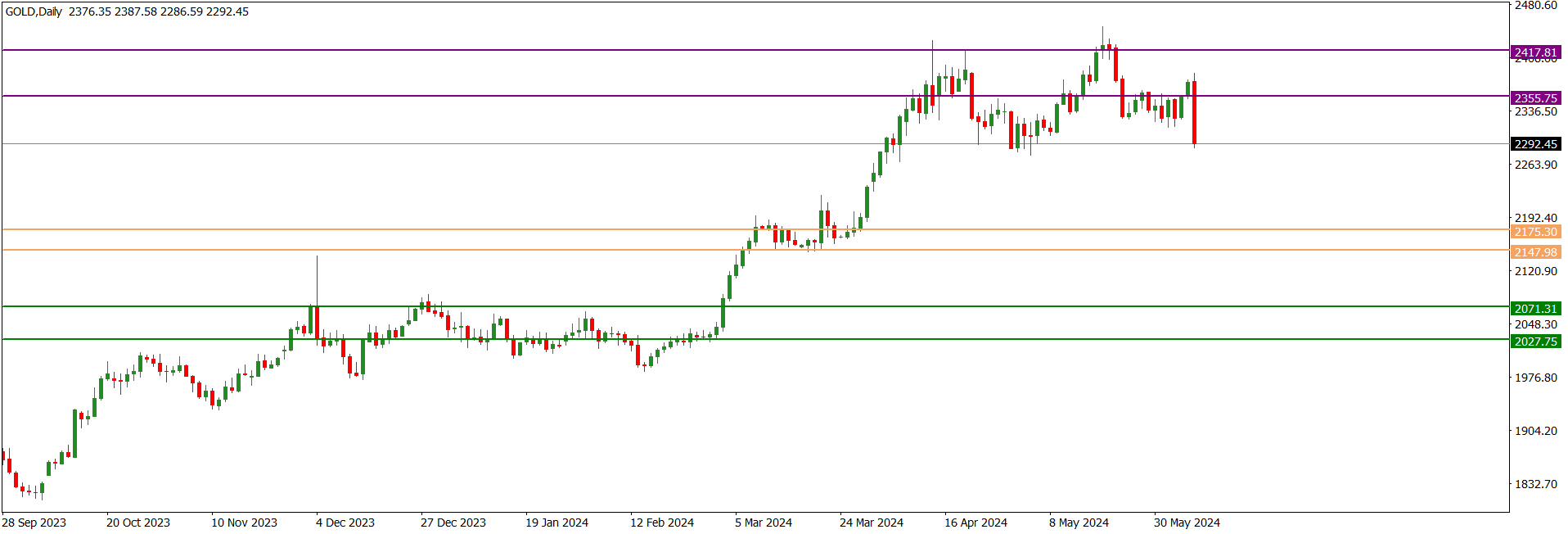Click the black 2292.45 current price label
The image size is (1568, 534).
point(1535,144)
